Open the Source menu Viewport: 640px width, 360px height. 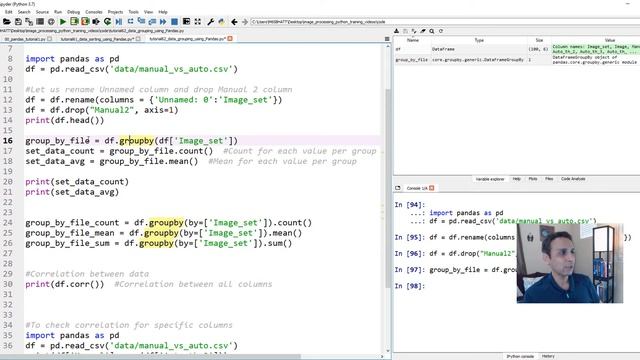point(42,12)
